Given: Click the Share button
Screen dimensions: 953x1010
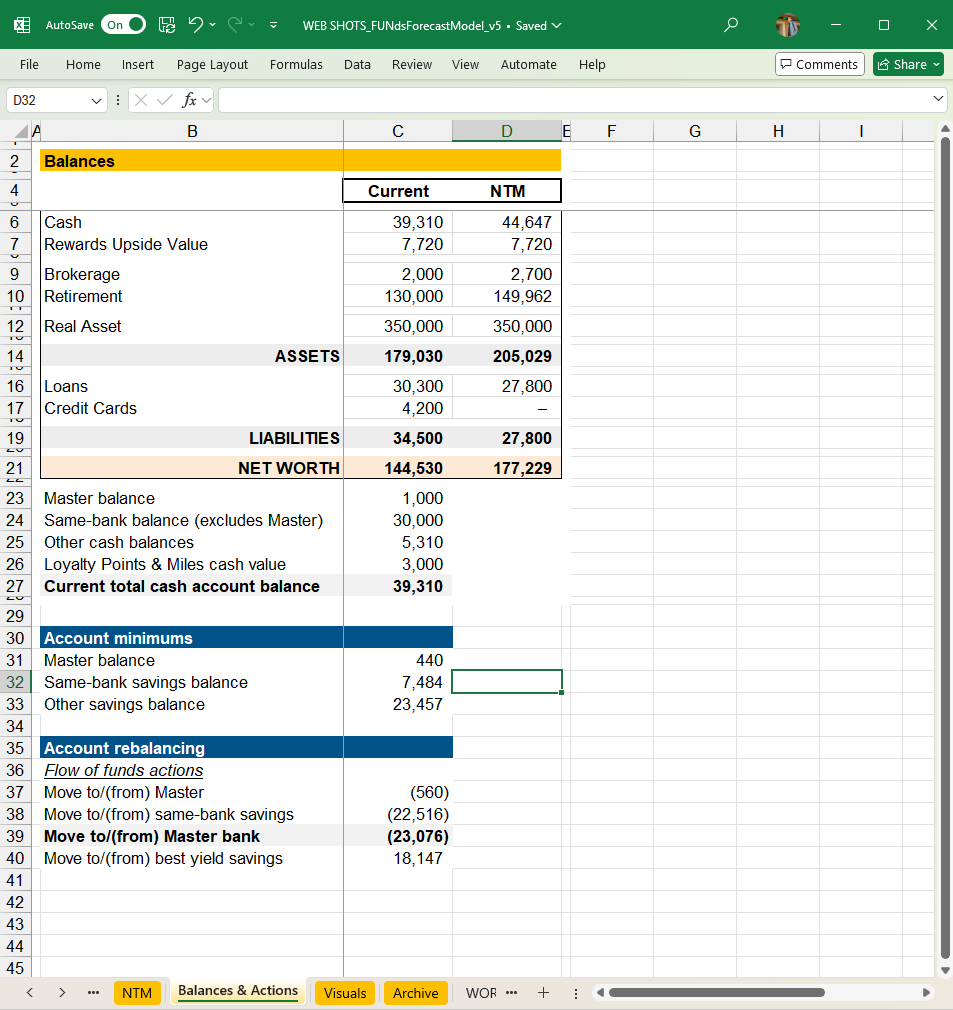Looking at the screenshot, I should [908, 64].
